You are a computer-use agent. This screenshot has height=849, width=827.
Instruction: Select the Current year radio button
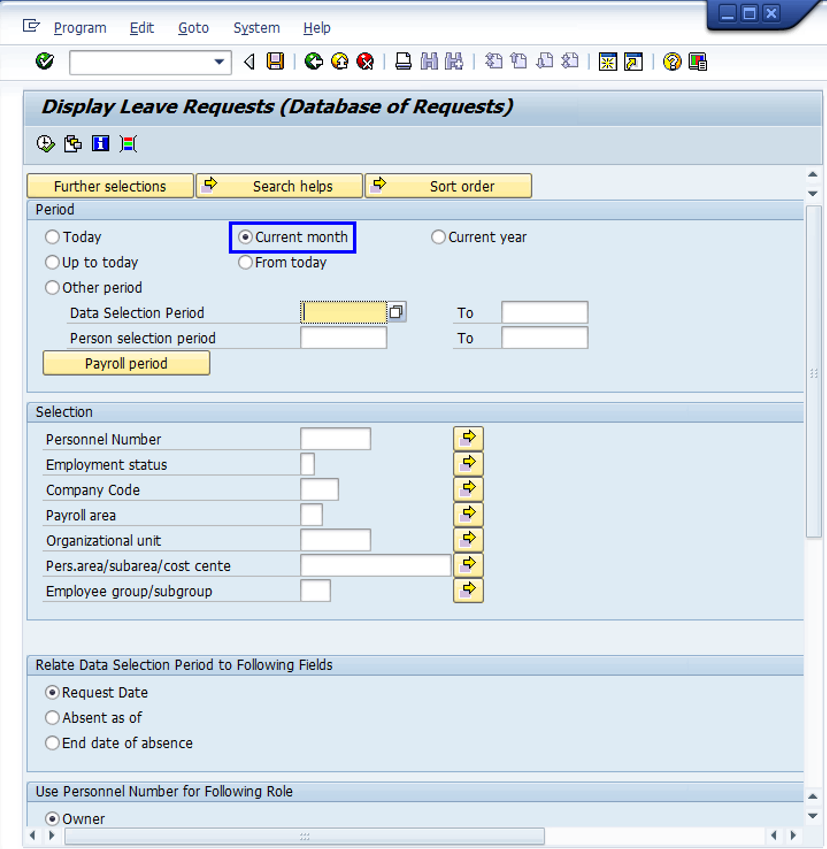[x=438, y=237]
